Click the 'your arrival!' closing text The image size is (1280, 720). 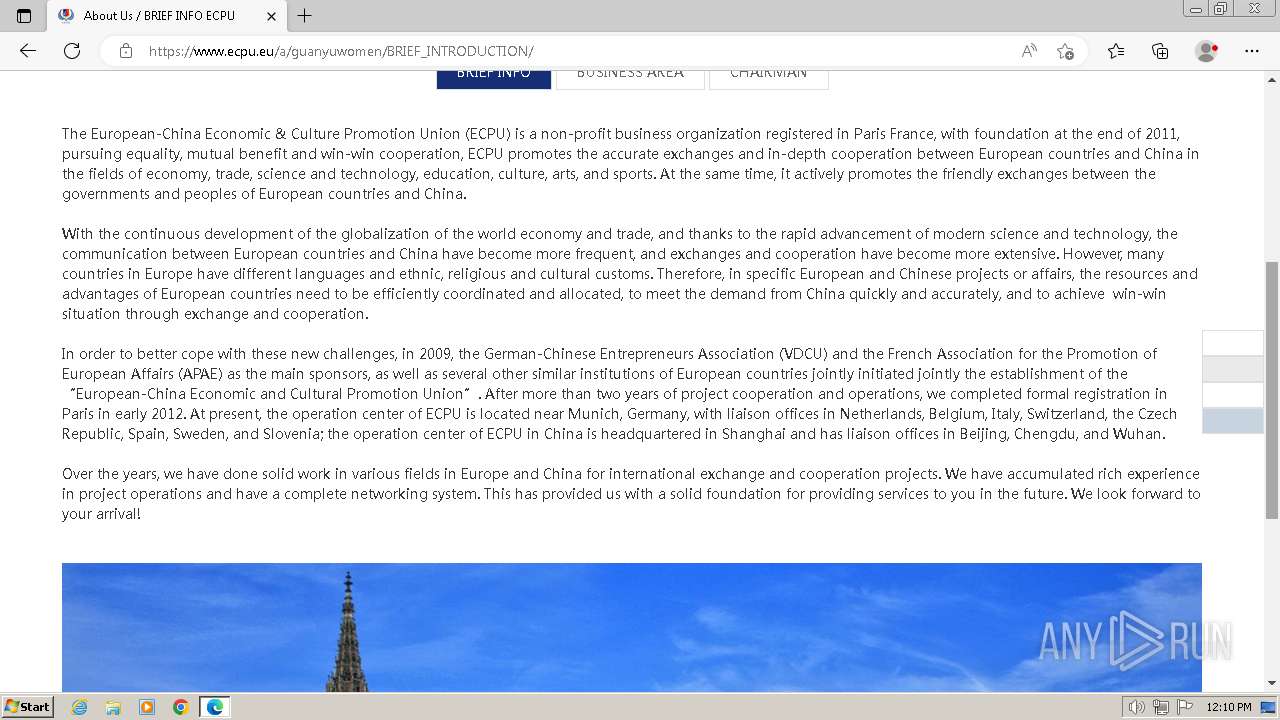tap(101, 514)
